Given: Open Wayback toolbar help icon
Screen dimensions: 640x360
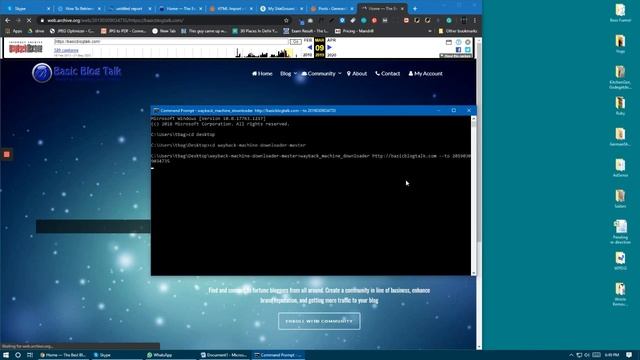Looking at the screenshot, I should (x=458, y=42).
